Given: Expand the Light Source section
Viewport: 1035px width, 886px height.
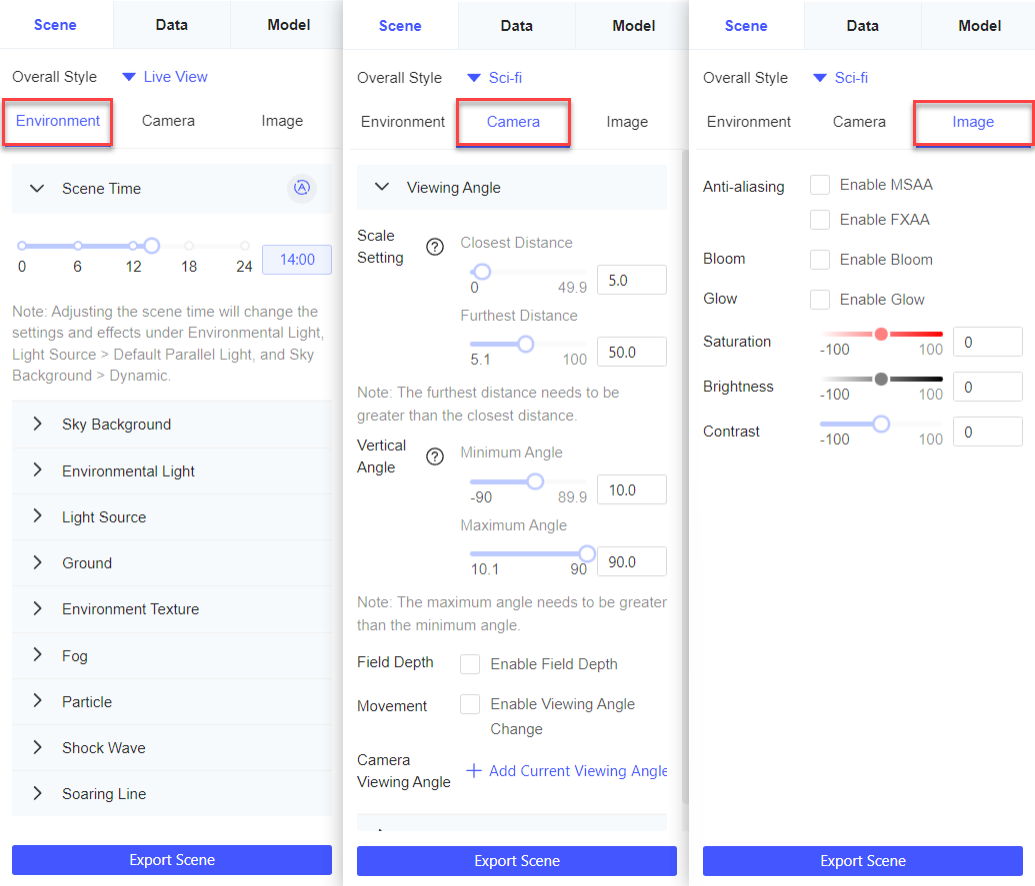Looking at the screenshot, I should (172, 517).
